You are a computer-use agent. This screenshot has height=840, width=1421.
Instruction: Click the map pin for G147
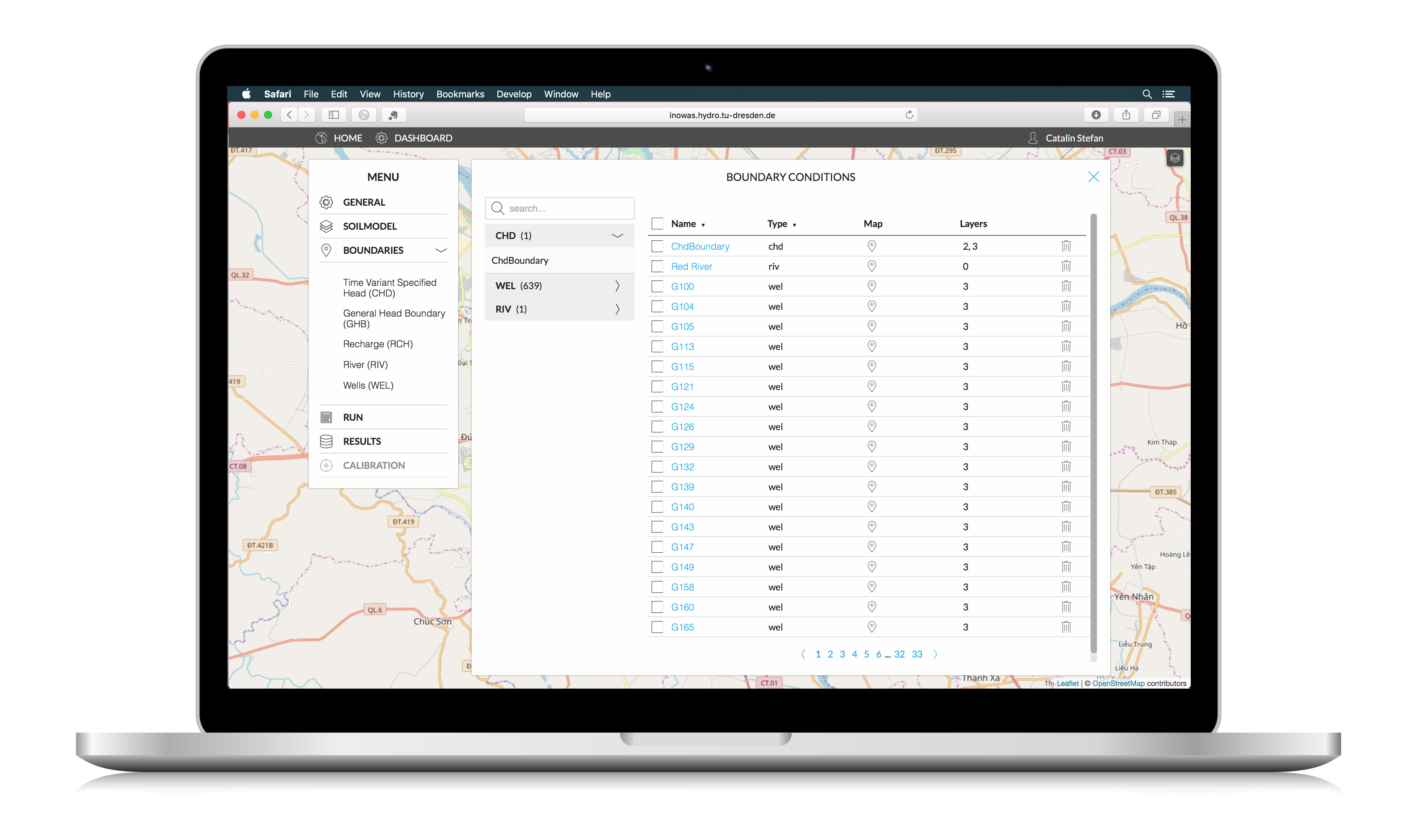point(872,547)
